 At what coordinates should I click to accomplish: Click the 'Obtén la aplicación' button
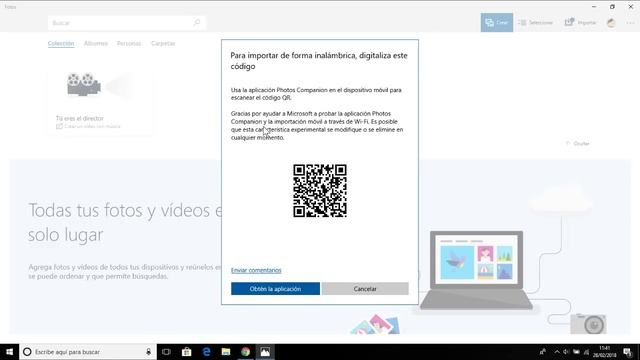[275, 289]
